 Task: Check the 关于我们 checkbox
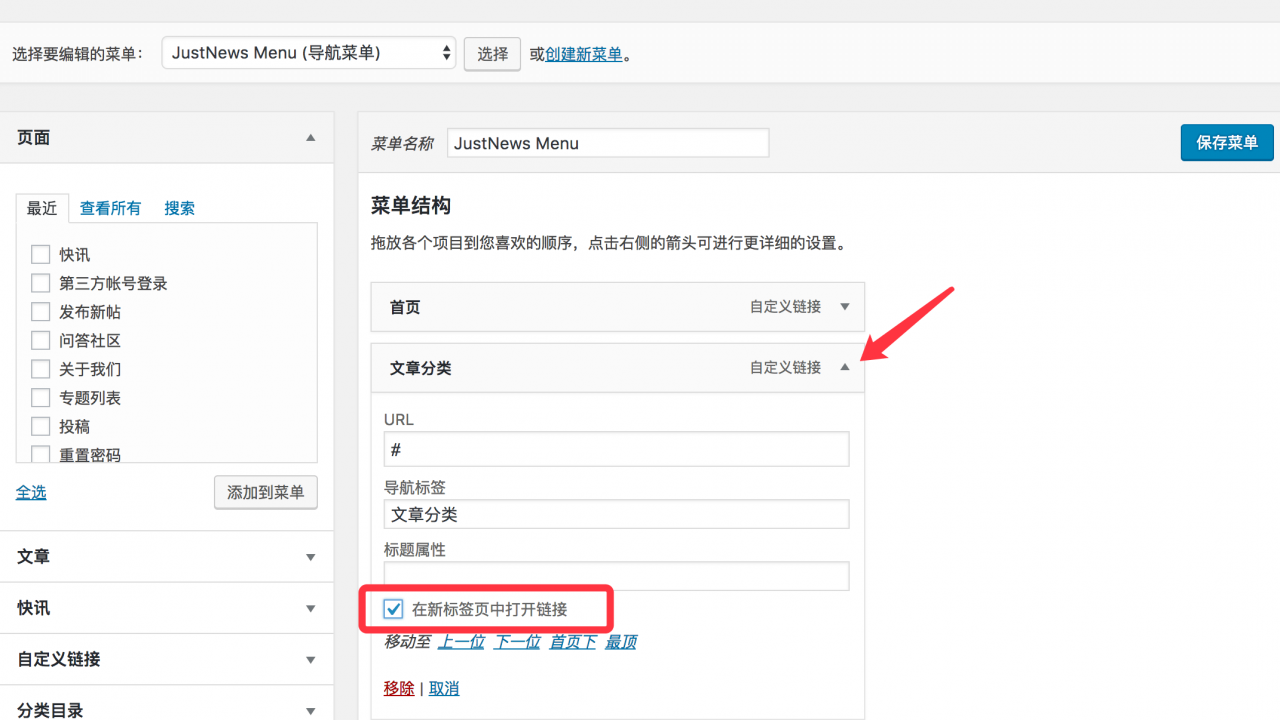pyautogui.click(x=41, y=369)
